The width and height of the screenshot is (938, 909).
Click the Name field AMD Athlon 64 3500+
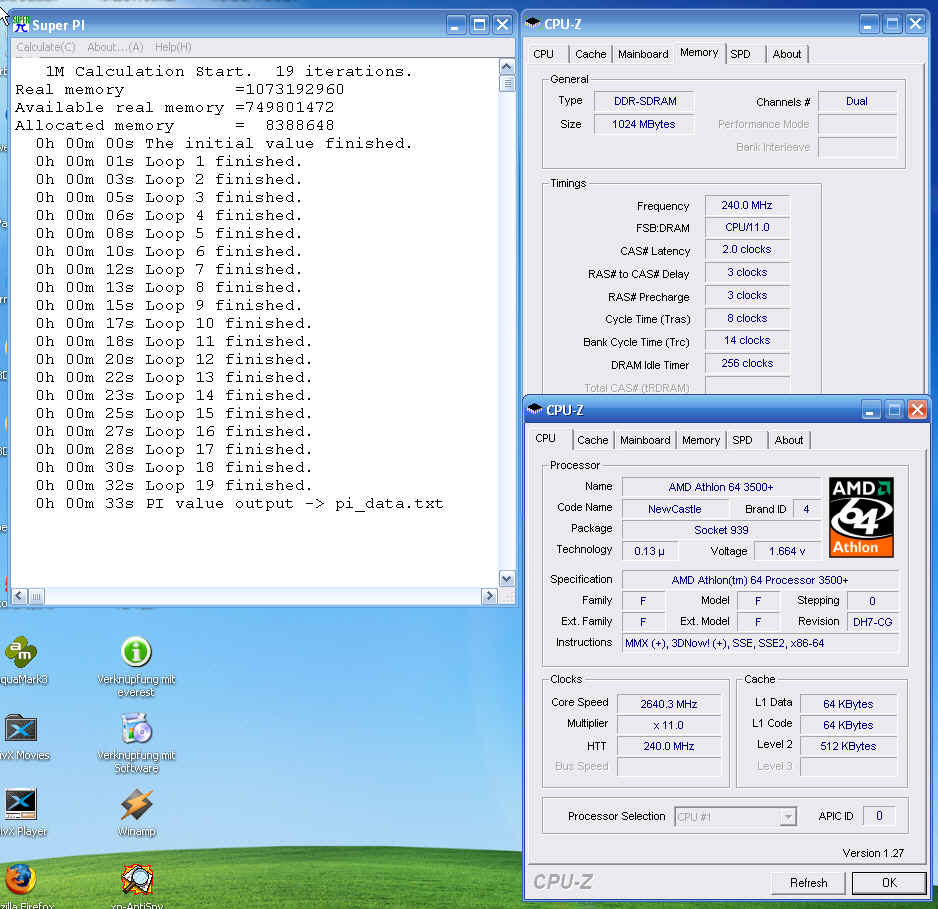[721, 487]
